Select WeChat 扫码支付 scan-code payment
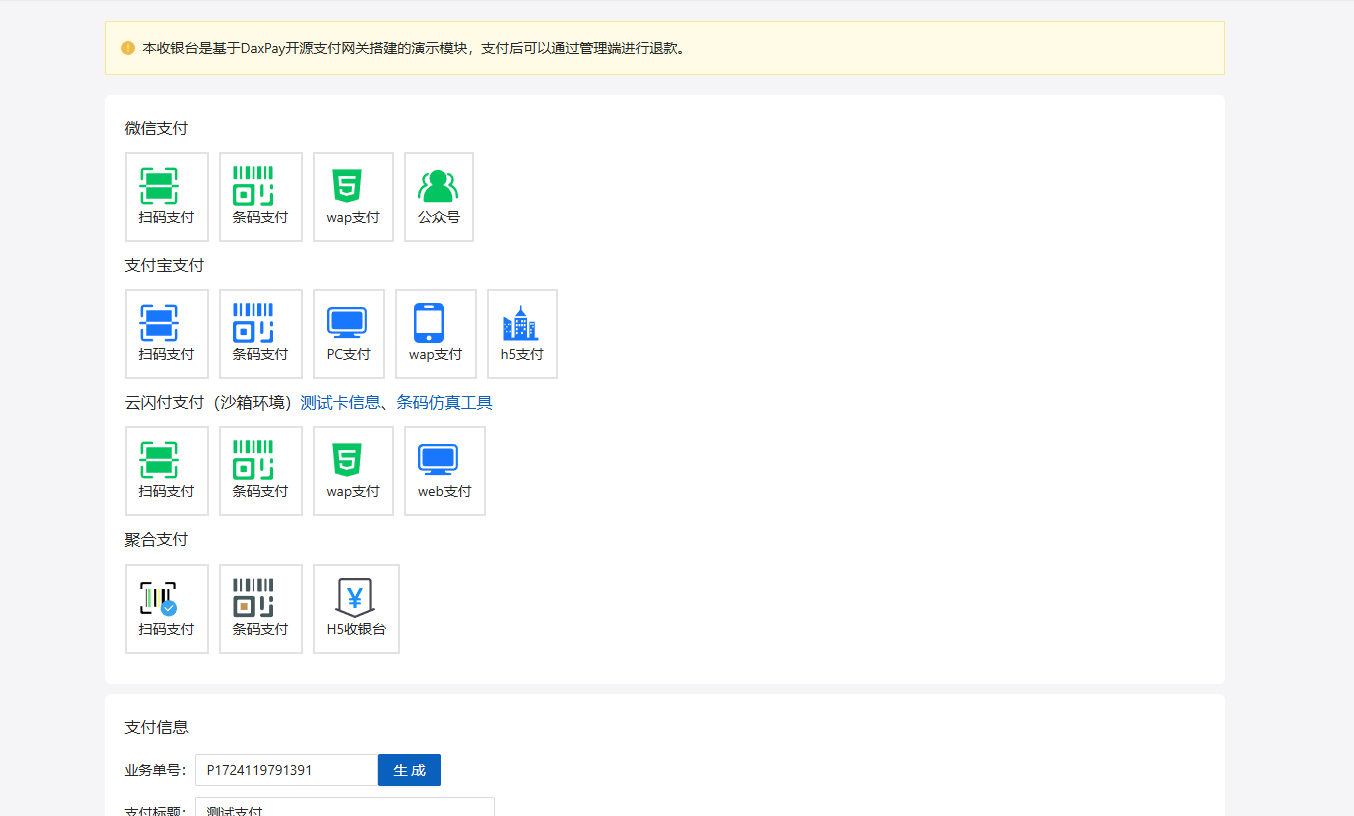Screen dimensions: 1354x816 click(167, 197)
